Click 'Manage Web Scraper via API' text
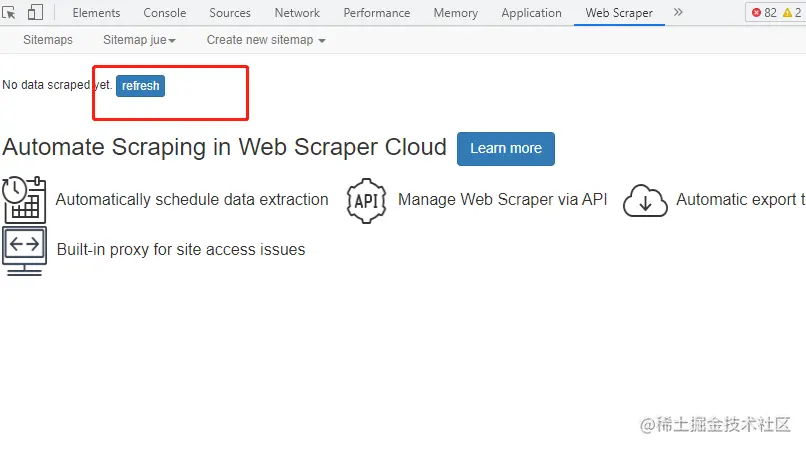Image resolution: width=806 pixels, height=449 pixels. [502, 200]
